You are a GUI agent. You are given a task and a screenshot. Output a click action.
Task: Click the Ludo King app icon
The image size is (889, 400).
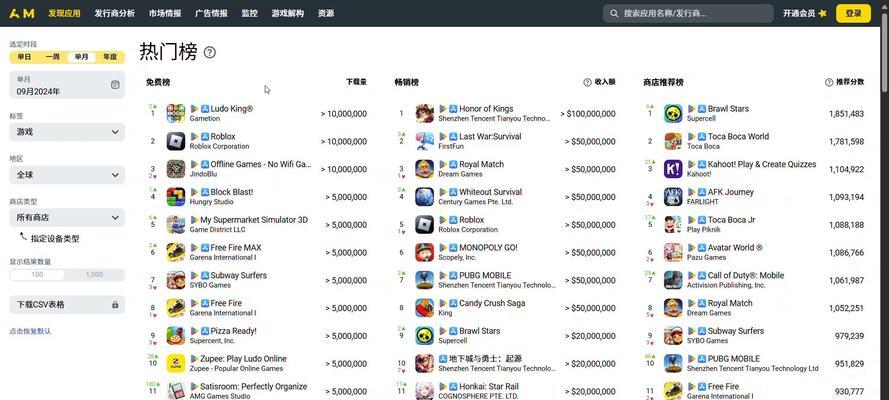(176, 113)
